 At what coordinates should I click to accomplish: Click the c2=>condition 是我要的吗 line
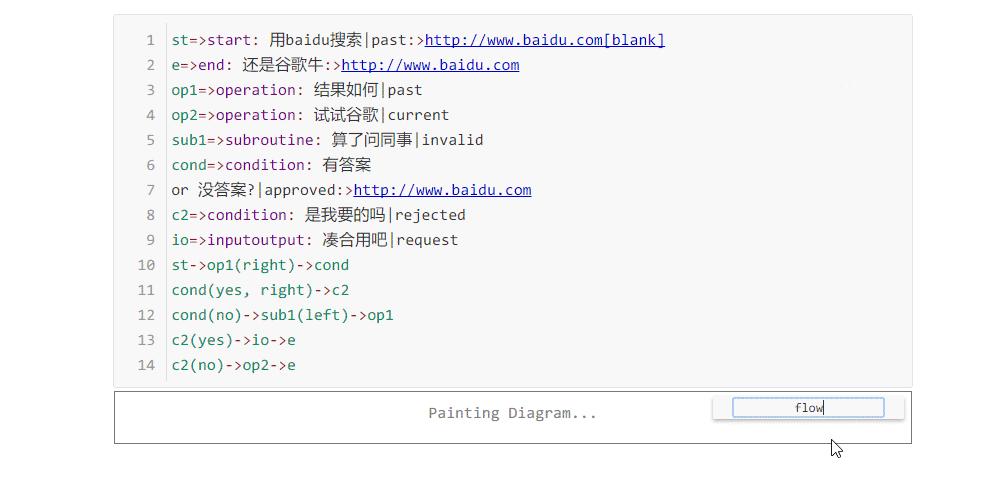point(318,215)
